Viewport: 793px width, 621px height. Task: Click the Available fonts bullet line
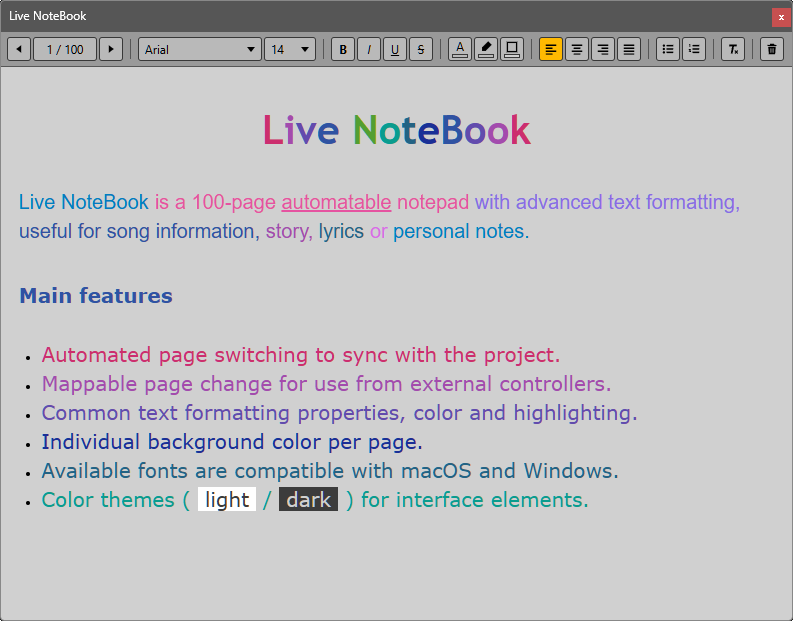(330, 471)
